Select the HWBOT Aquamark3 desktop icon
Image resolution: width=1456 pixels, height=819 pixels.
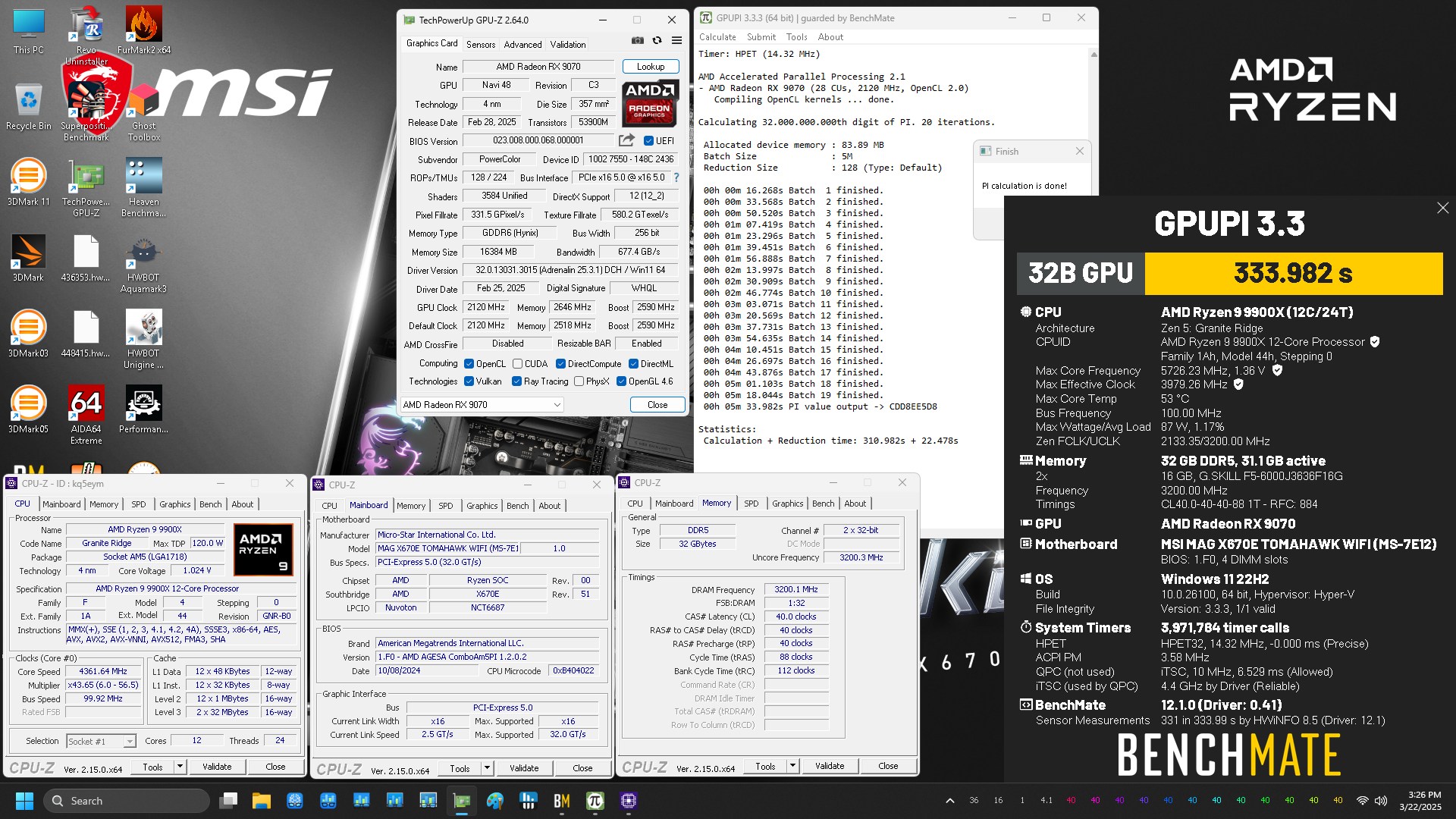[x=143, y=264]
